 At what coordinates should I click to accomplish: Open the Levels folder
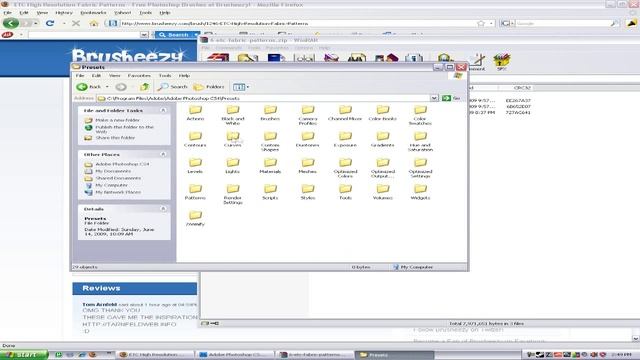point(195,166)
